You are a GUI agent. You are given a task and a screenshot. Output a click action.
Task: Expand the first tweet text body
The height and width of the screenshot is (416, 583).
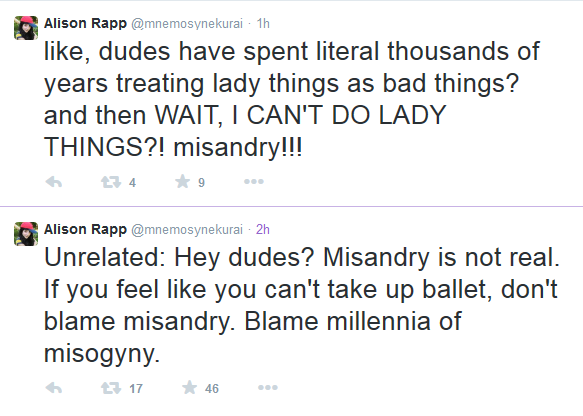coord(292,99)
